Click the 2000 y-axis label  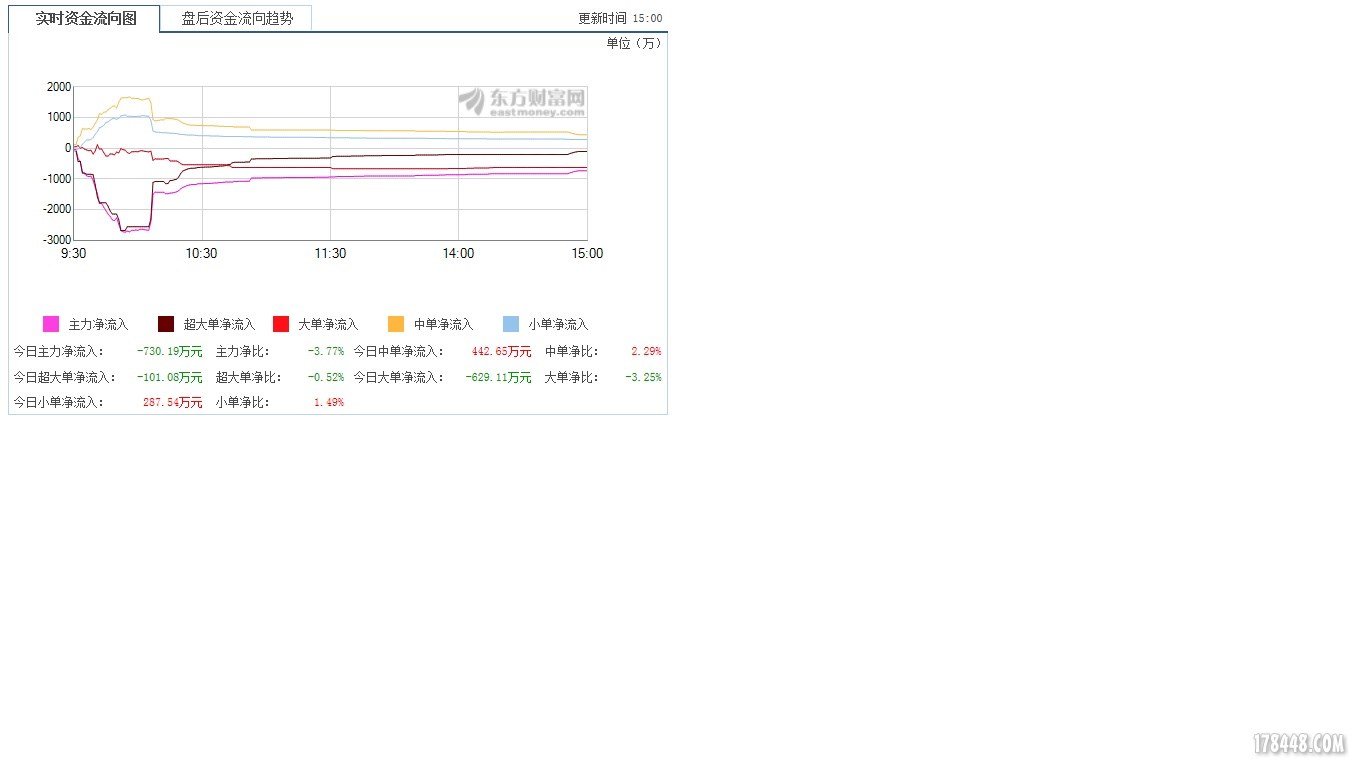coord(59,87)
